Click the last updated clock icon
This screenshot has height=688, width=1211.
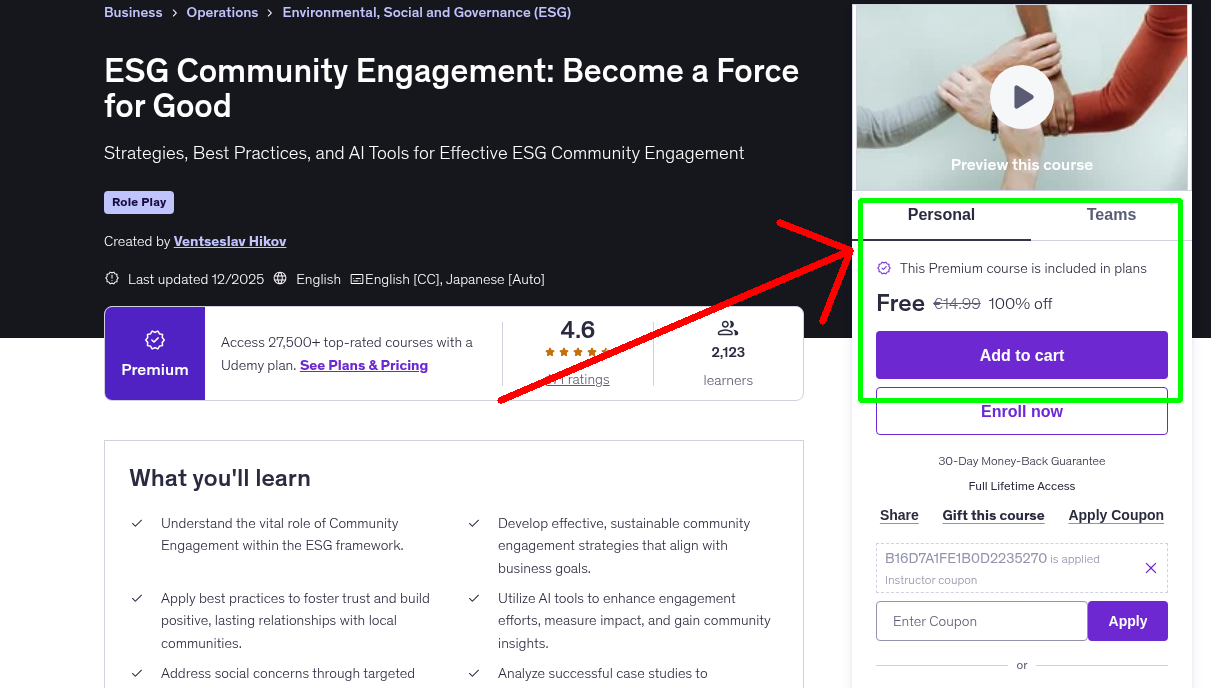pos(111,278)
